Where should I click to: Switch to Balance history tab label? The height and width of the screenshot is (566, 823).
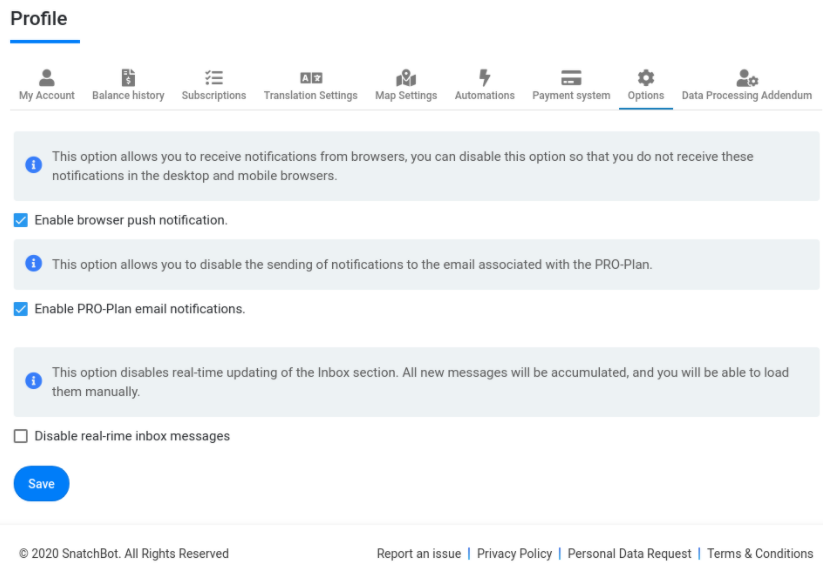tap(128, 96)
